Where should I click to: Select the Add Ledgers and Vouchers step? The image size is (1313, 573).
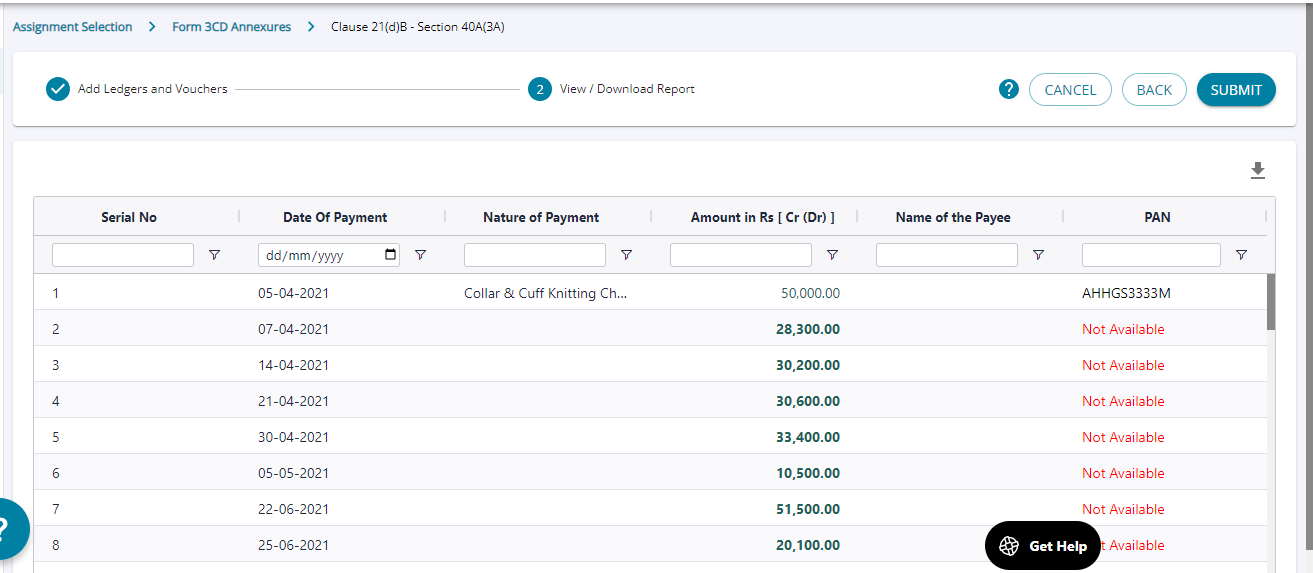point(152,89)
